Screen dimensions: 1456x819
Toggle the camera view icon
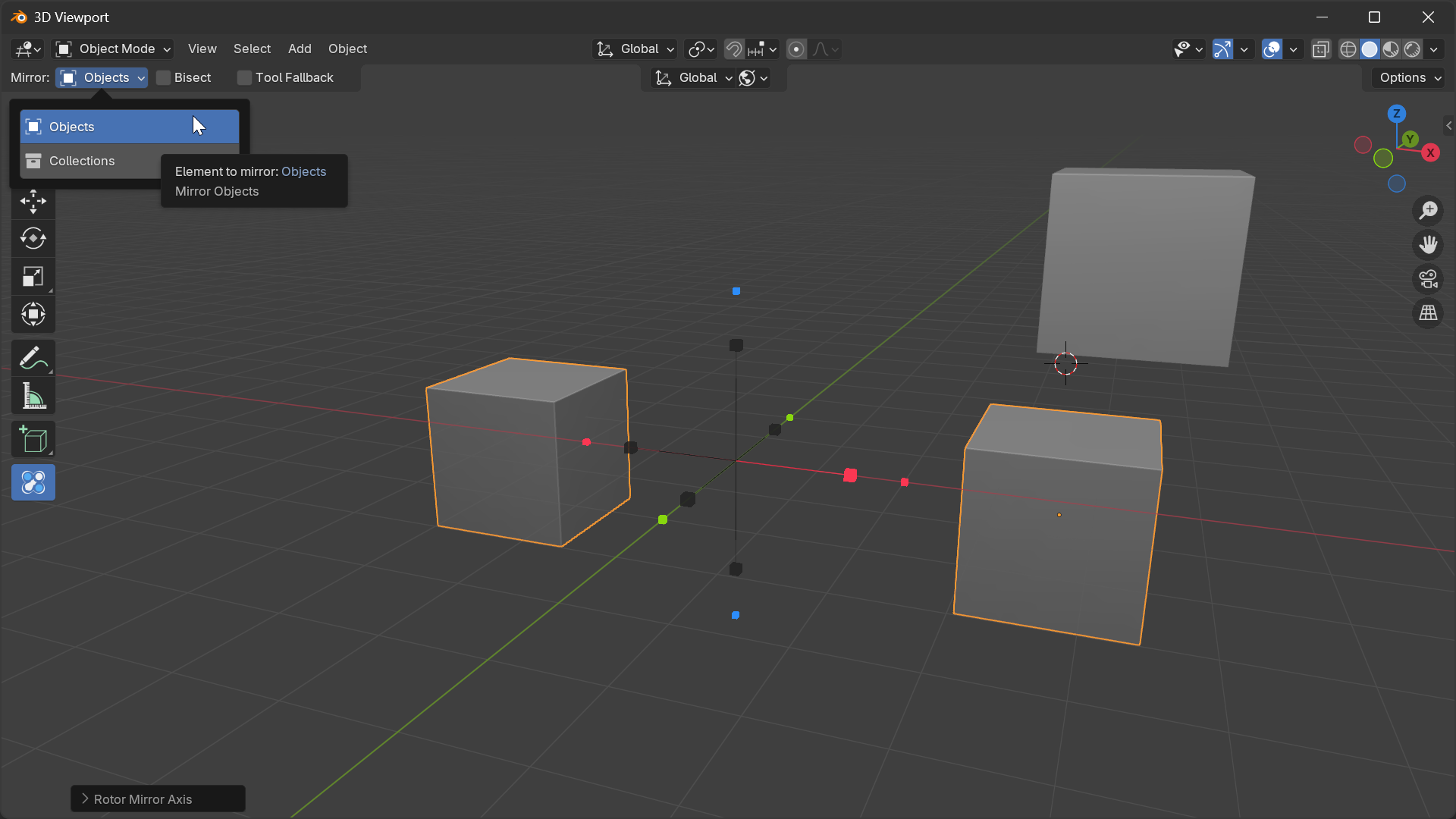[1429, 278]
